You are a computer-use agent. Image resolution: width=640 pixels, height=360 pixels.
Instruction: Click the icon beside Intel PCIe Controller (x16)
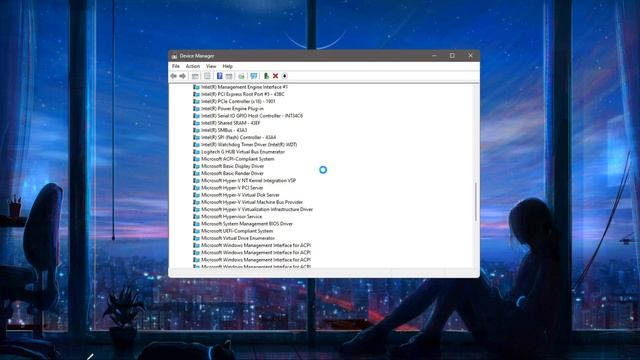point(196,101)
